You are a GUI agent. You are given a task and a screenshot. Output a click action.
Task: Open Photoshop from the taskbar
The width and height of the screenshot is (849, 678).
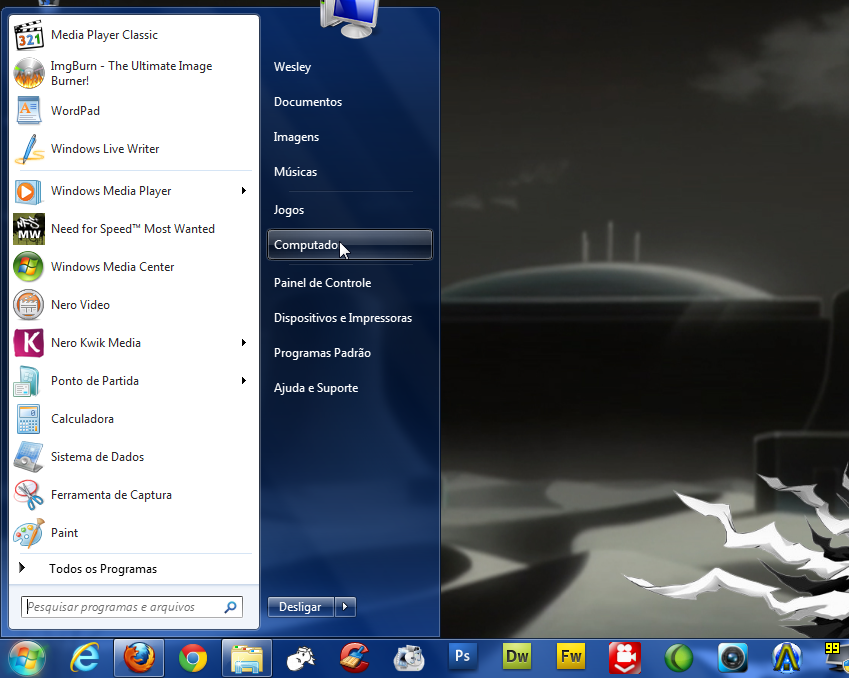point(462,657)
